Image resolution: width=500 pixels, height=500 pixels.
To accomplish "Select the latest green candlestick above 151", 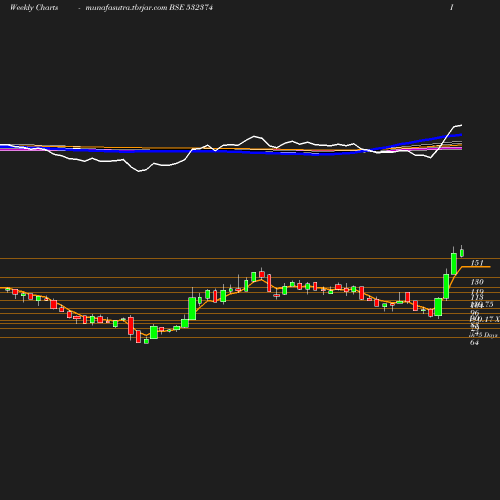I will [x=462, y=253].
